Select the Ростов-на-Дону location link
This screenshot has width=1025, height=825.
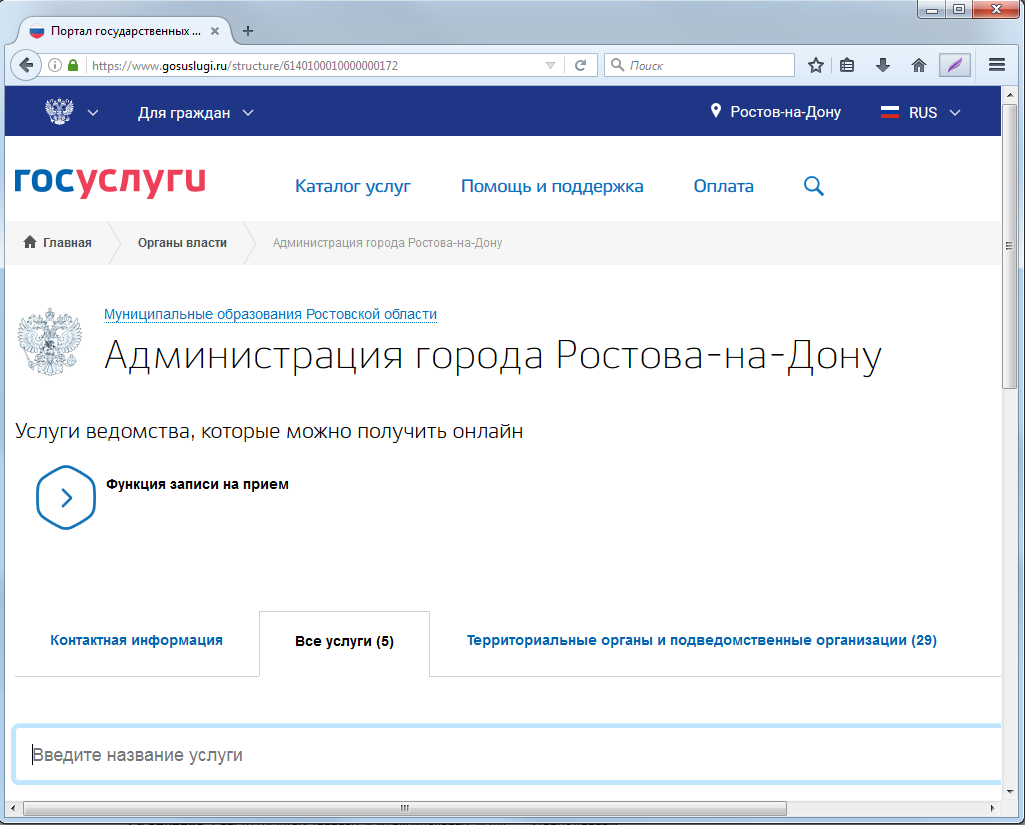coord(776,113)
